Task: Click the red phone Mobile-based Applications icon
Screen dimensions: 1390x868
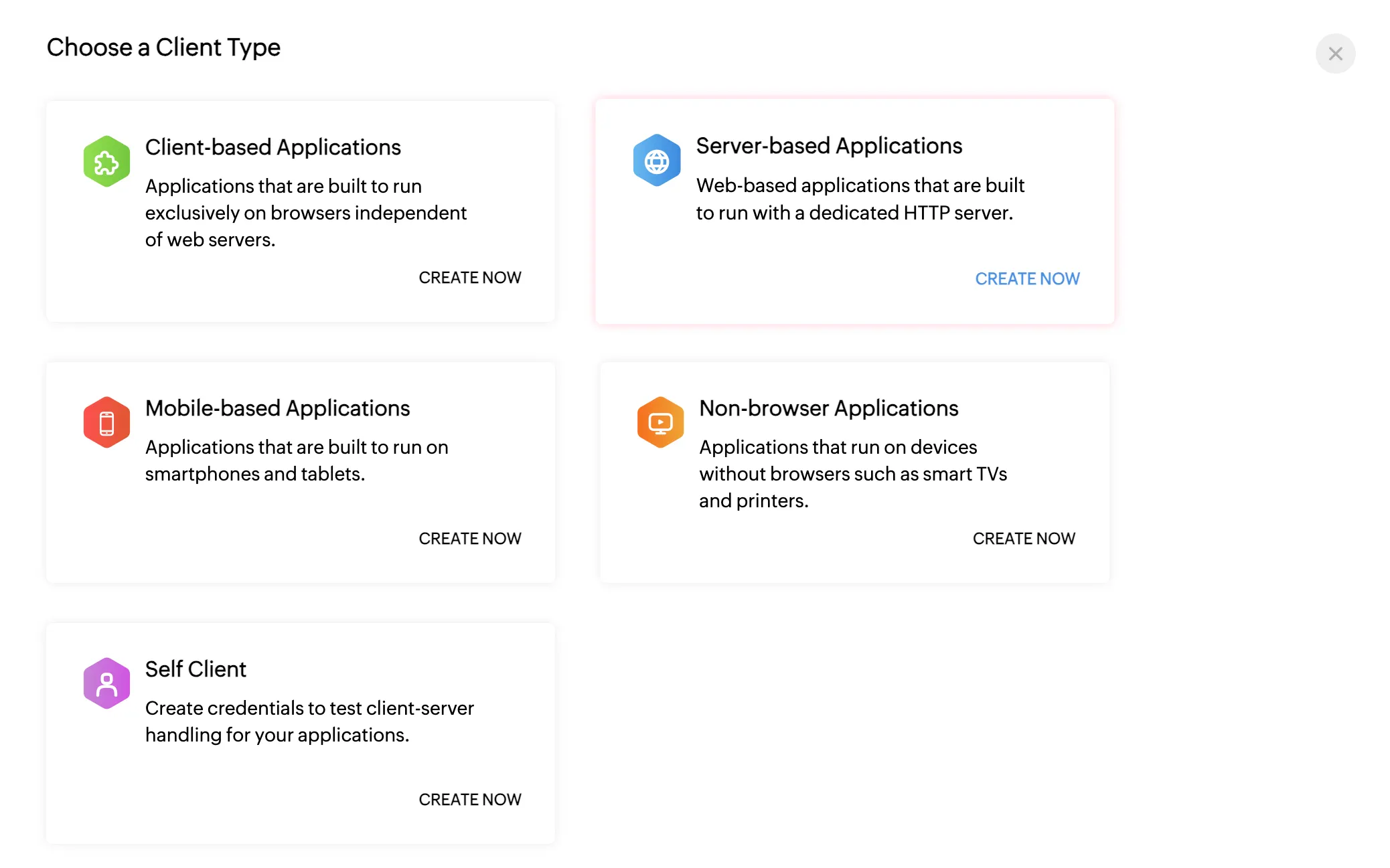Action: tap(106, 422)
